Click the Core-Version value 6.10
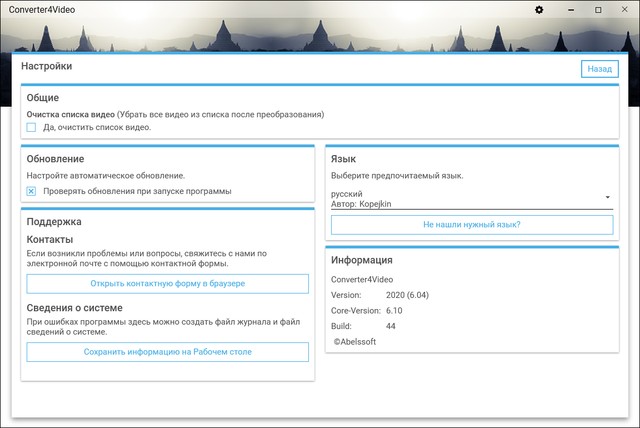Screen dimensions: 640x428 click(395, 311)
